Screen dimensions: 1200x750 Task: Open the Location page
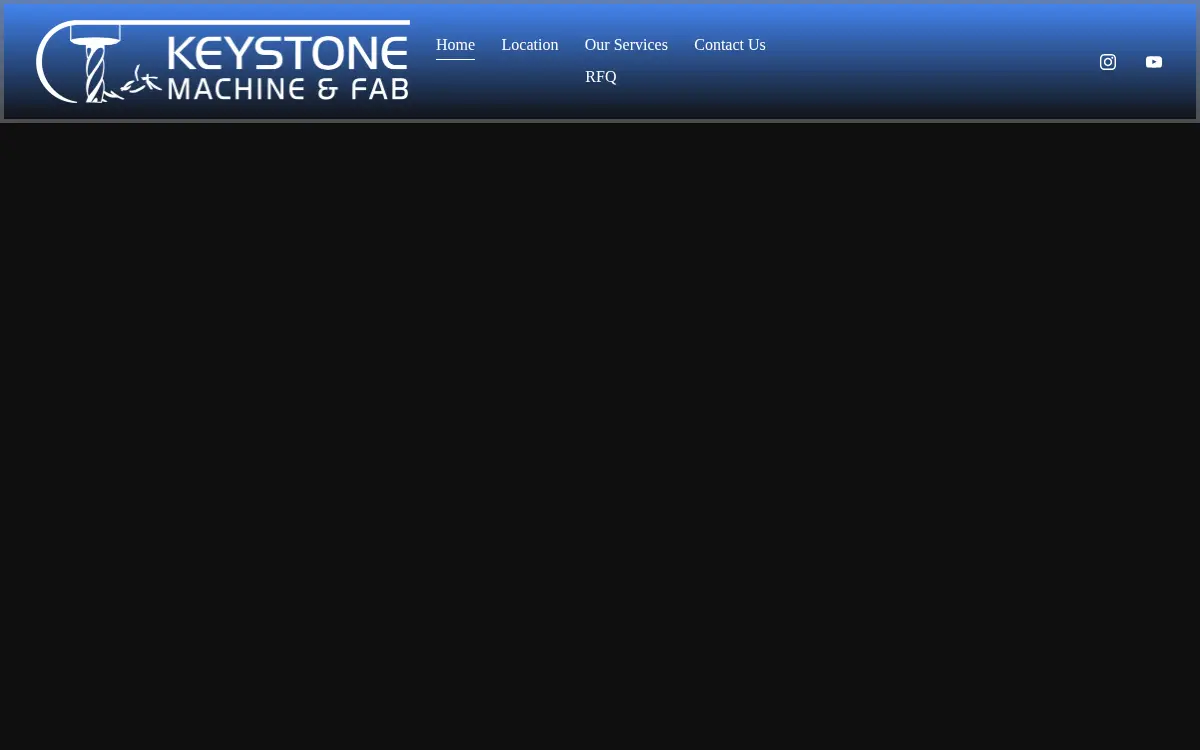[530, 45]
